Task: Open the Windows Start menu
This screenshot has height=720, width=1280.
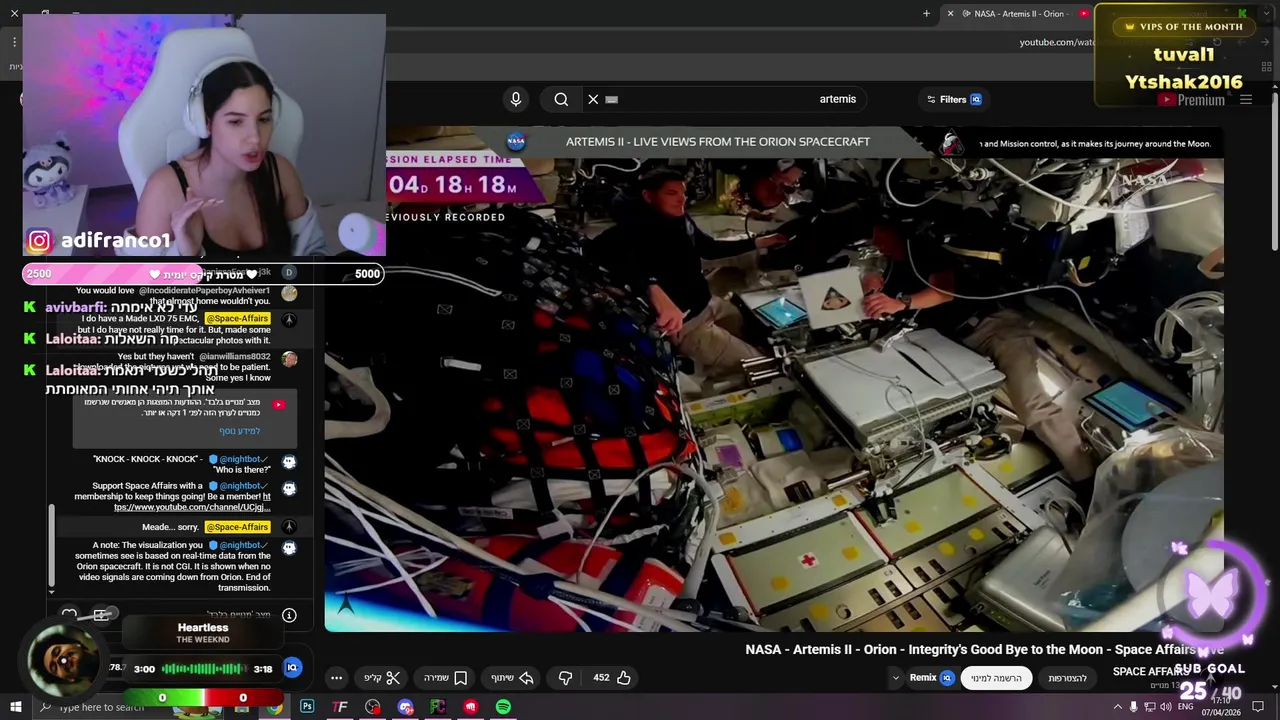Action: (x=16, y=707)
